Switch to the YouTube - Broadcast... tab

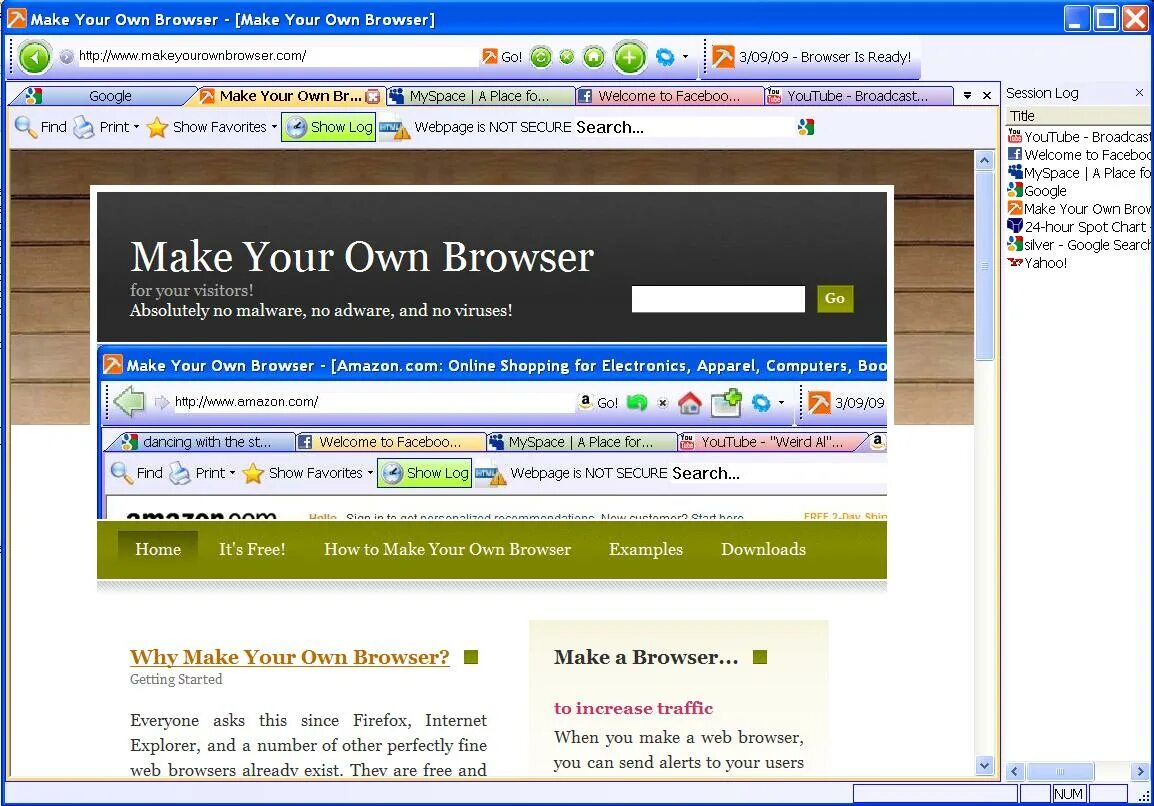click(x=858, y=96)
